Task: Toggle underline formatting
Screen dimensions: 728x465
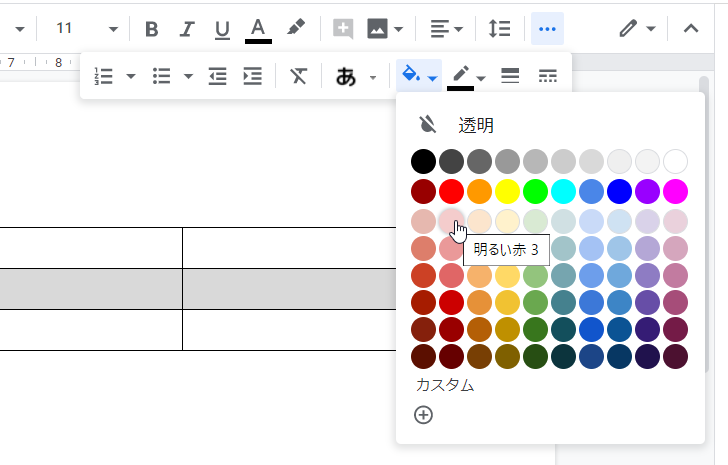Action: tap(222, 29)
